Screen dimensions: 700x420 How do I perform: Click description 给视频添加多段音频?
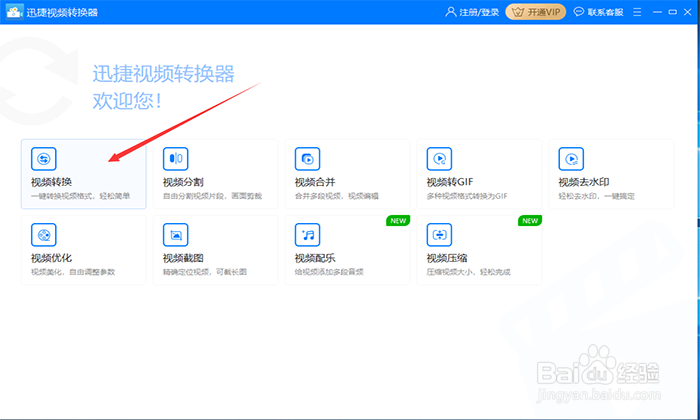[x=329, y=272]
